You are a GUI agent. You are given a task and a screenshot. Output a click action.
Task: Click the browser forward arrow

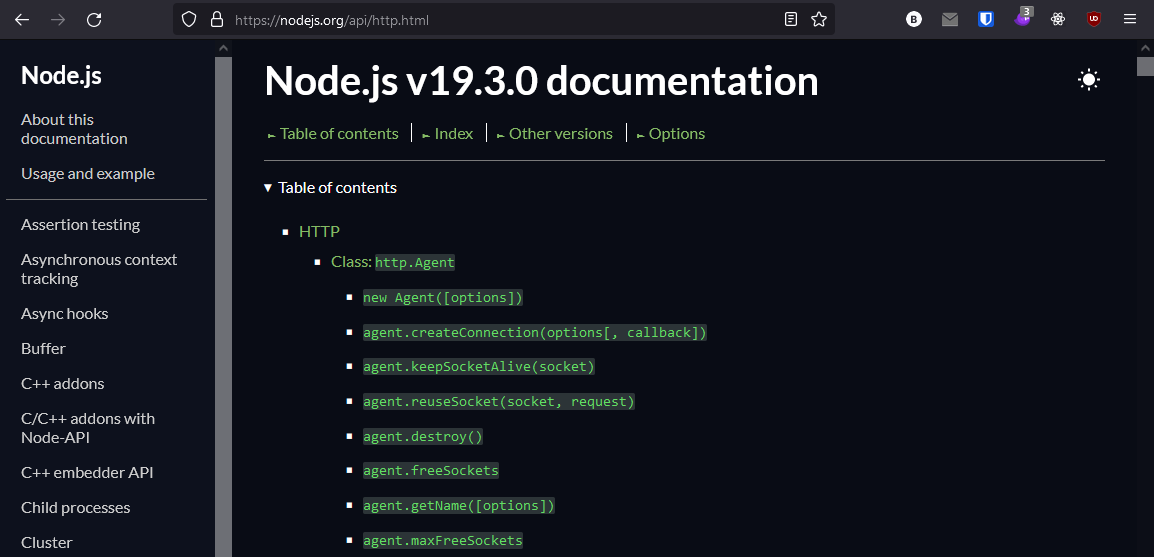[57, 20]
